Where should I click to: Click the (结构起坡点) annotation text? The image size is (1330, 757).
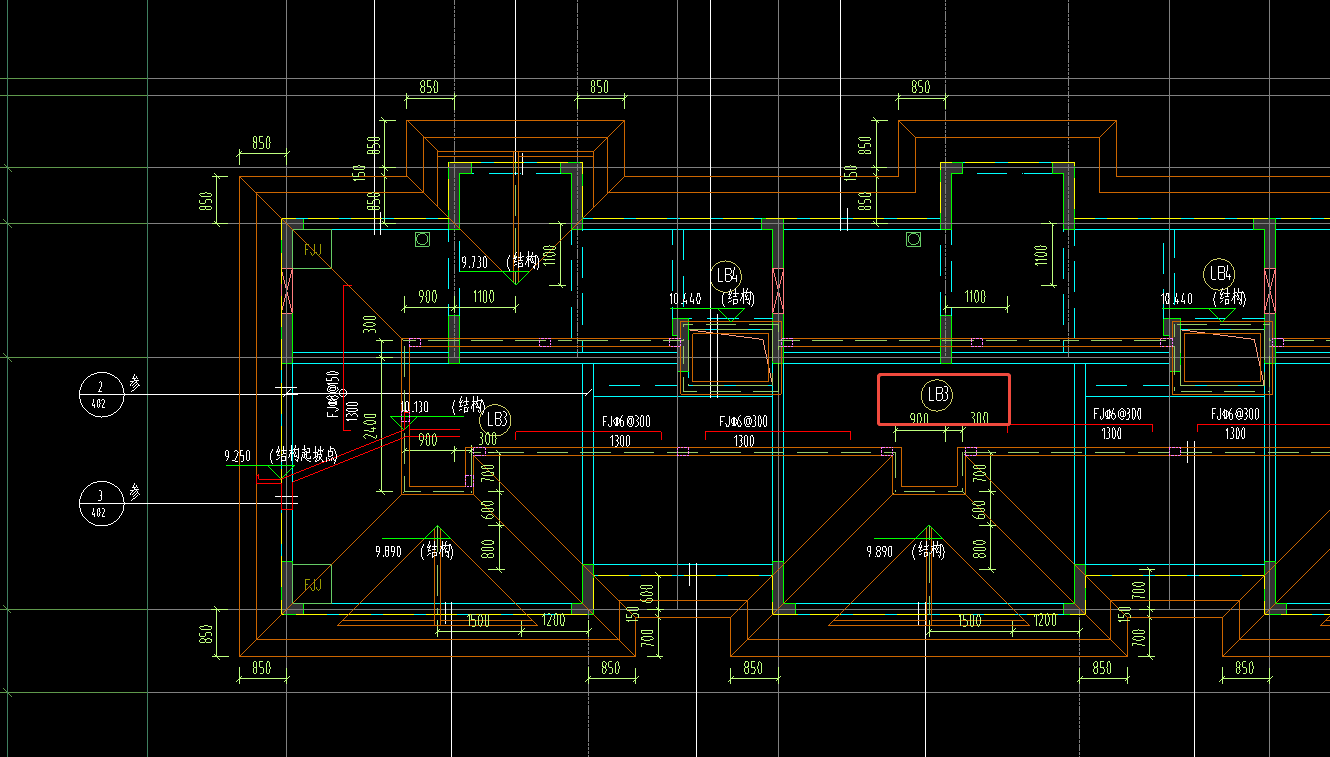tap(304, 455)
